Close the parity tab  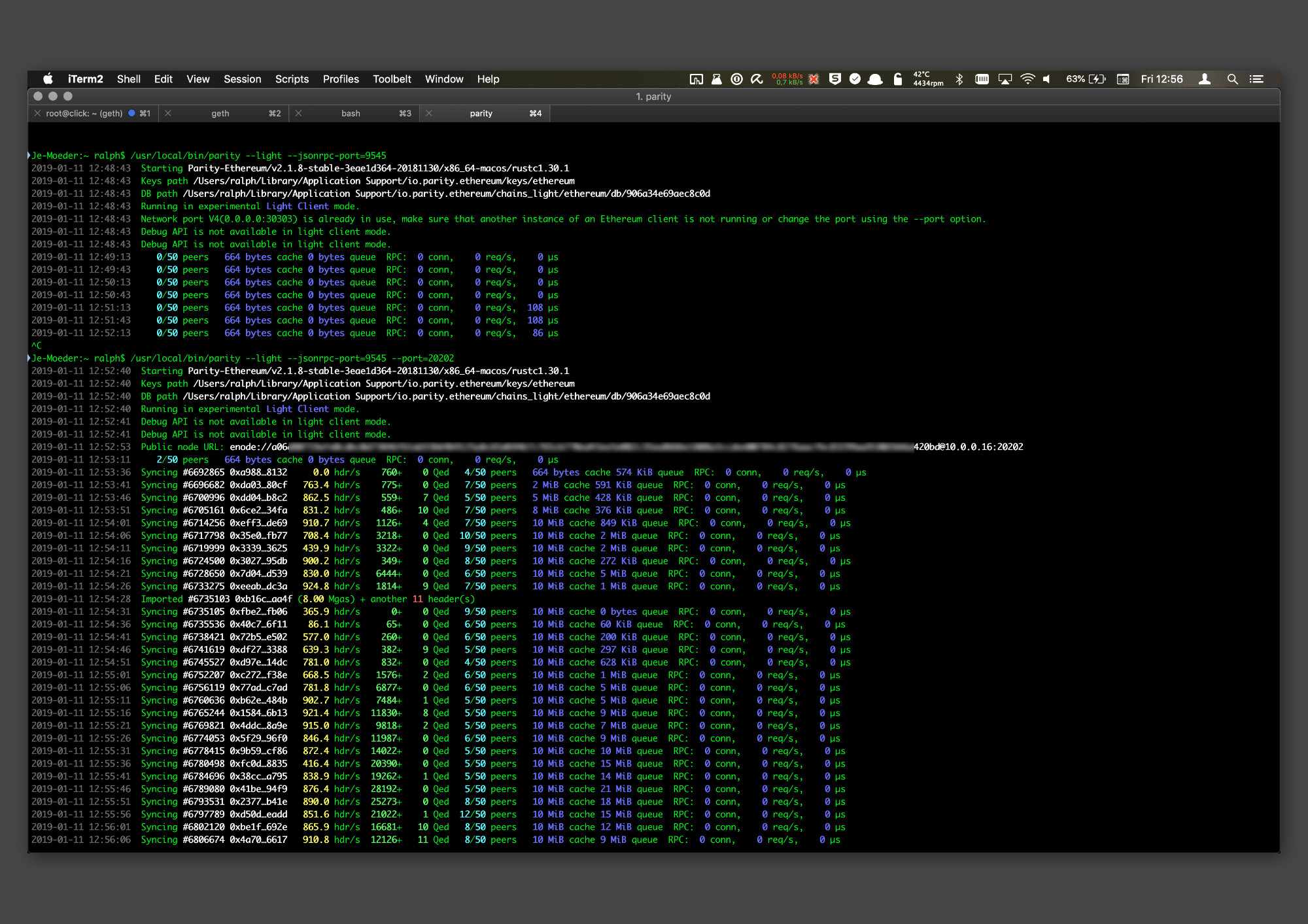tap(429, 114)
